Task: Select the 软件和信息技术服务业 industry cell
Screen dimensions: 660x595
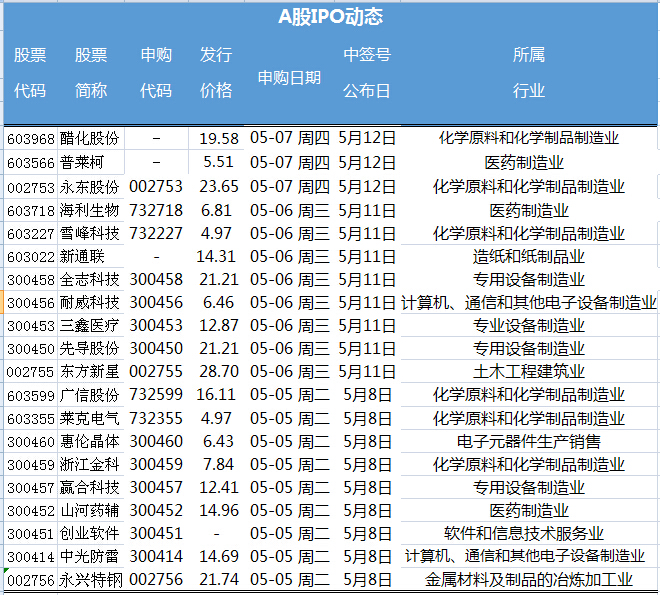Action: coord(524,534)
